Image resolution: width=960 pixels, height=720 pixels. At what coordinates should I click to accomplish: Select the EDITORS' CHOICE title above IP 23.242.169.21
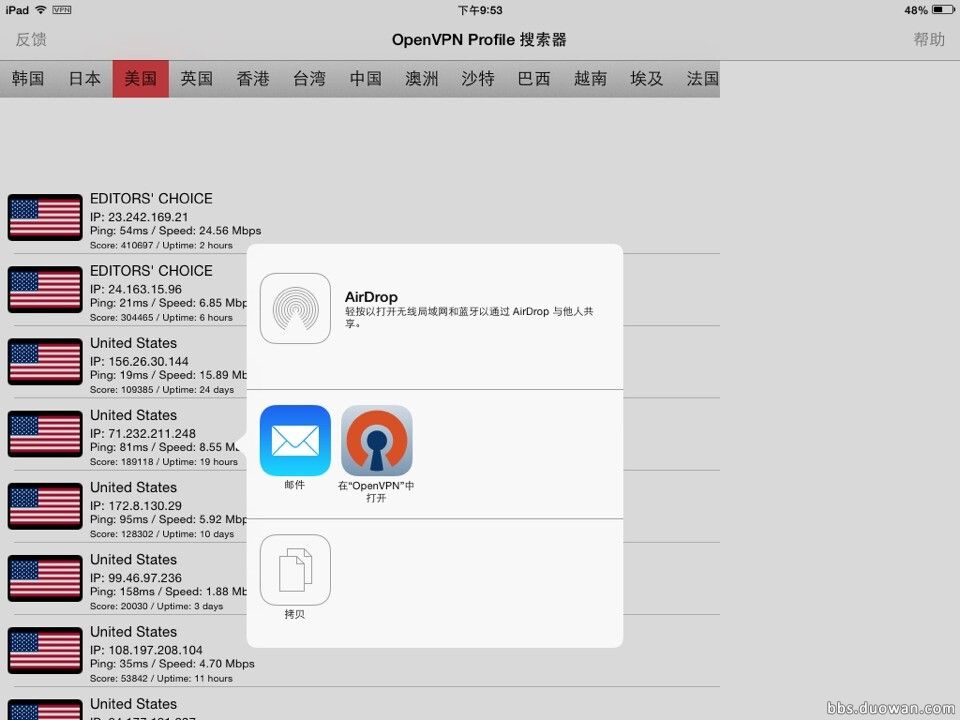[151, 199]
